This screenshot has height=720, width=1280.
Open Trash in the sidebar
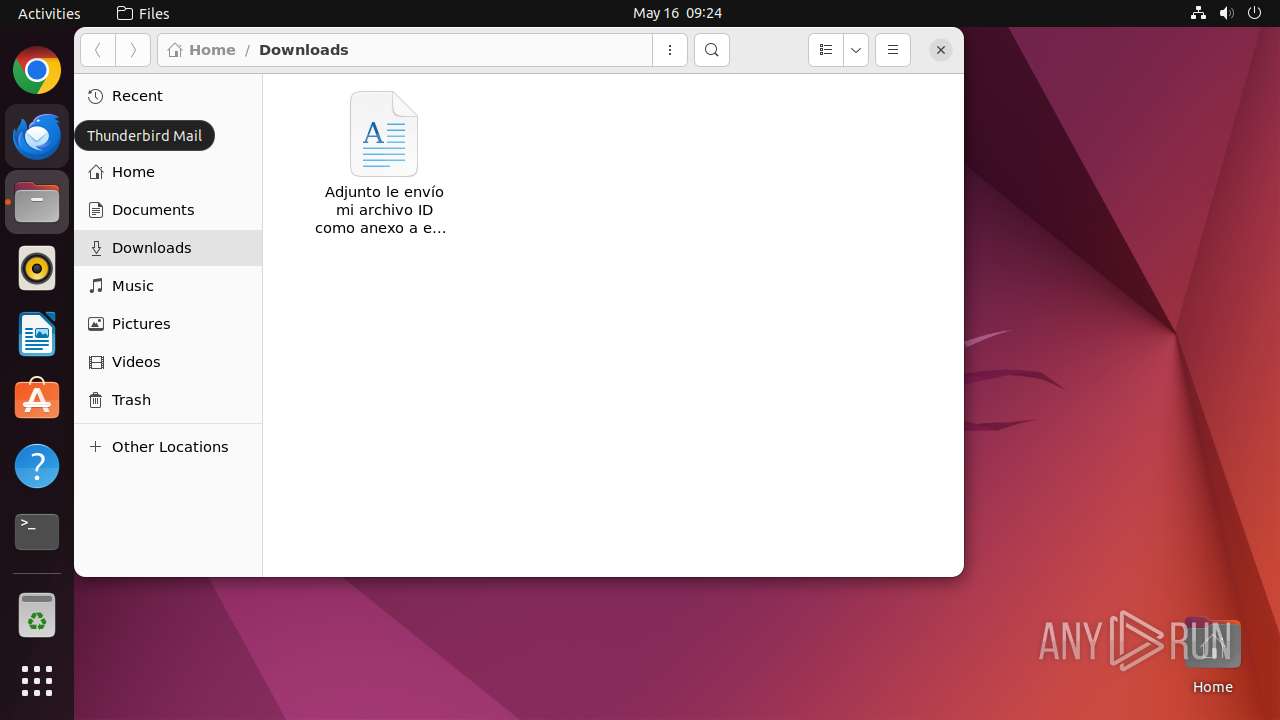168,400
